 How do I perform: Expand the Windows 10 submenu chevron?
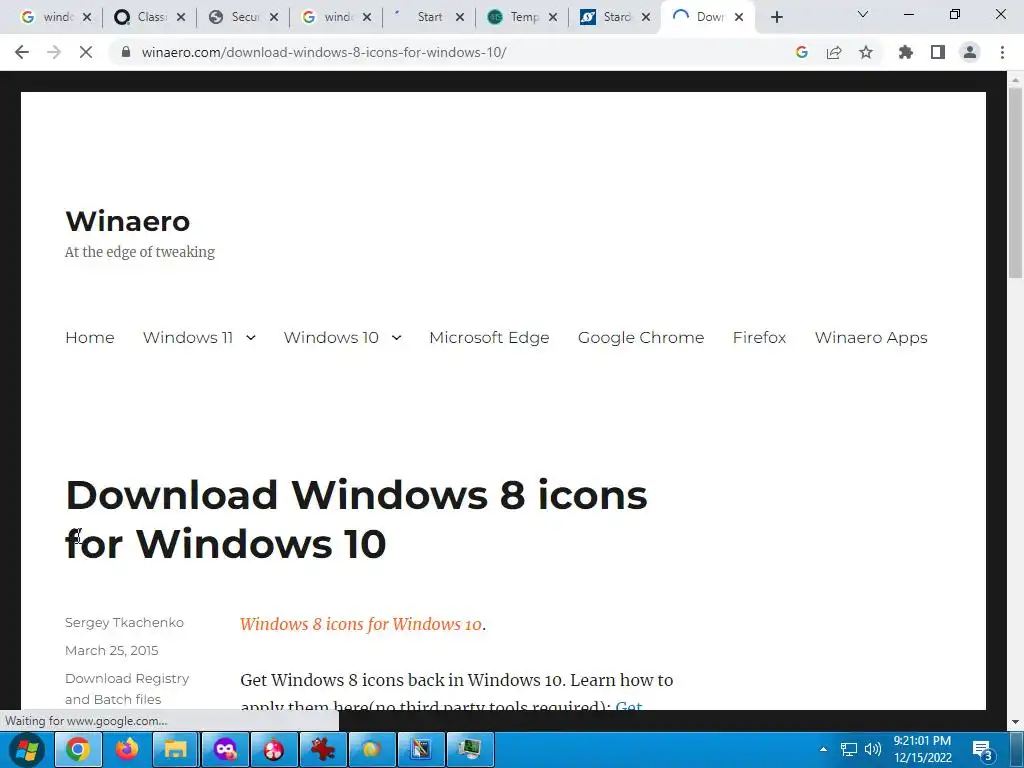click(396, 338)
